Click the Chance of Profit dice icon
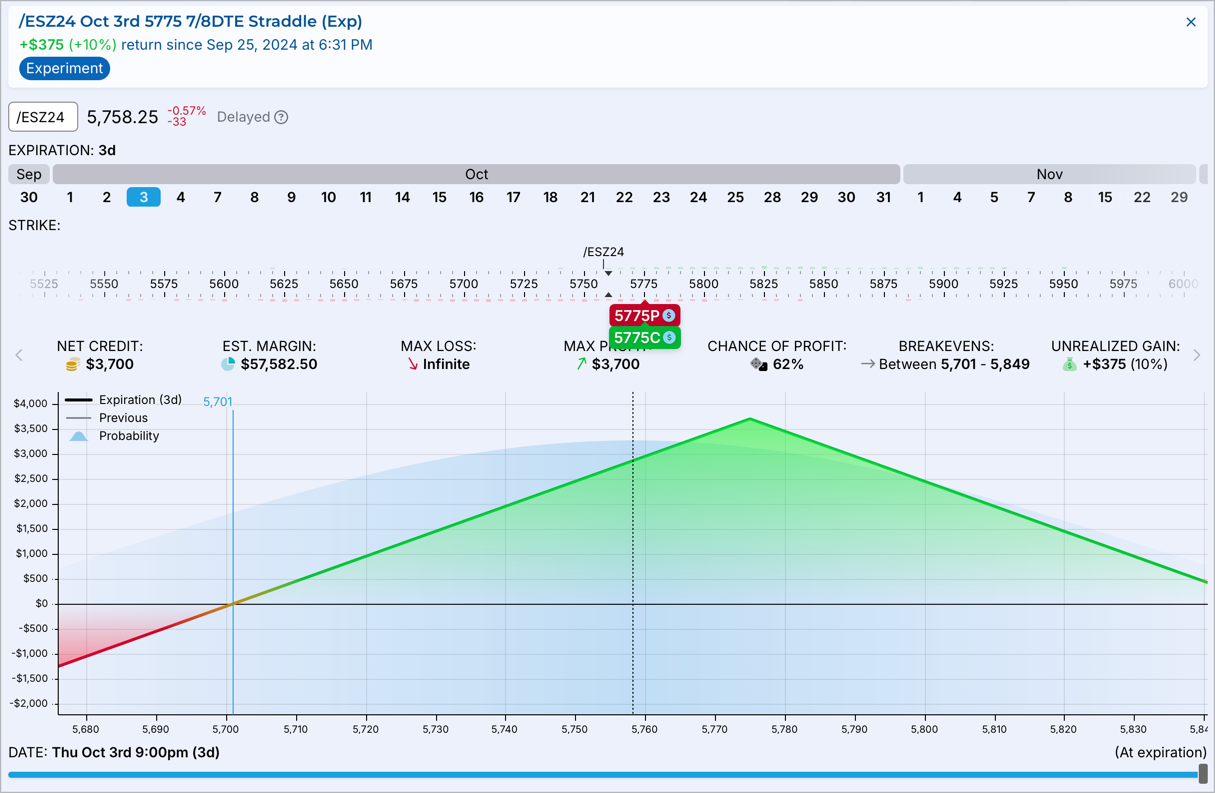The width and height of the screenshot is (1215, 793). [x=759, y=365]
